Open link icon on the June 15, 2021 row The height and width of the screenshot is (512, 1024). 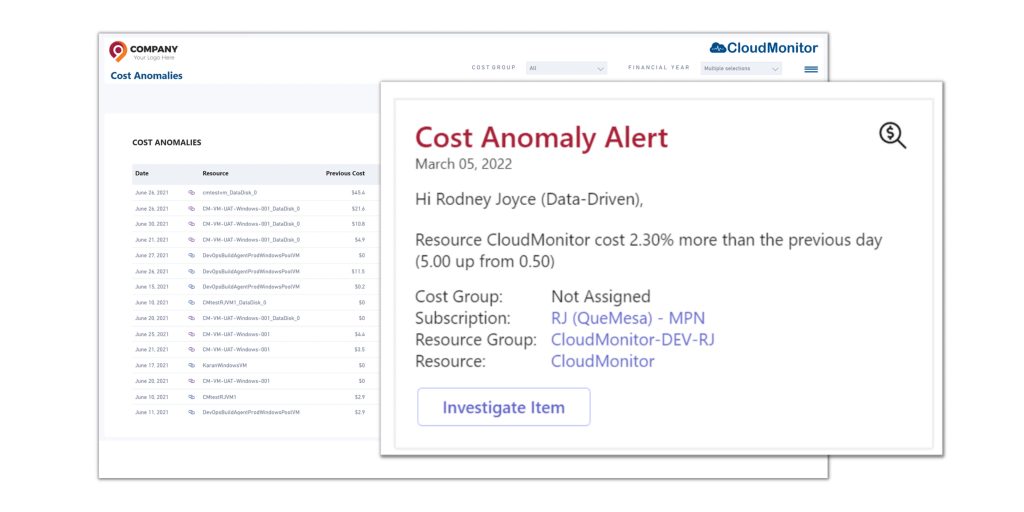point(191,287)
